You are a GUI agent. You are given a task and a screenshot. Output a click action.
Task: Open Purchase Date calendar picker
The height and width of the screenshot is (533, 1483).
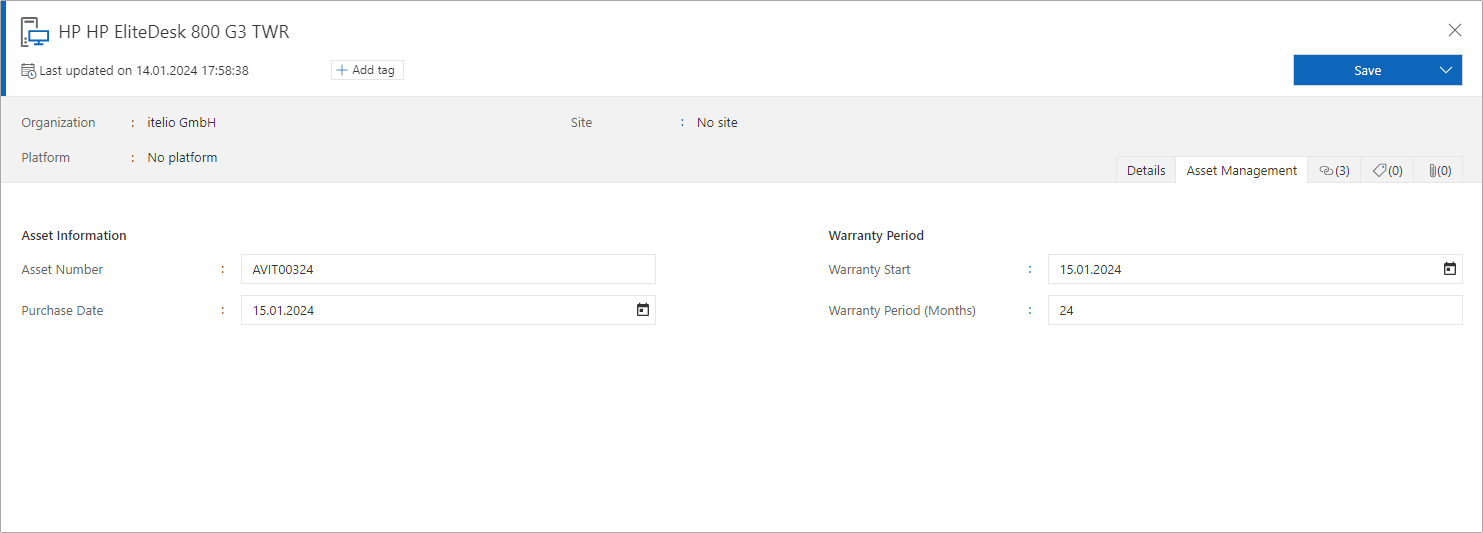click(643, 310)
